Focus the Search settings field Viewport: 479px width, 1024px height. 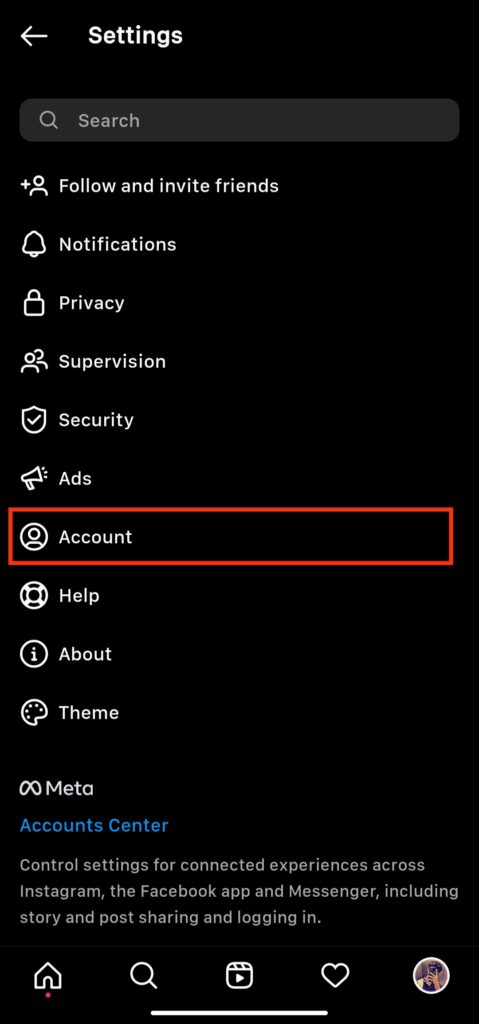pos(239,120)
